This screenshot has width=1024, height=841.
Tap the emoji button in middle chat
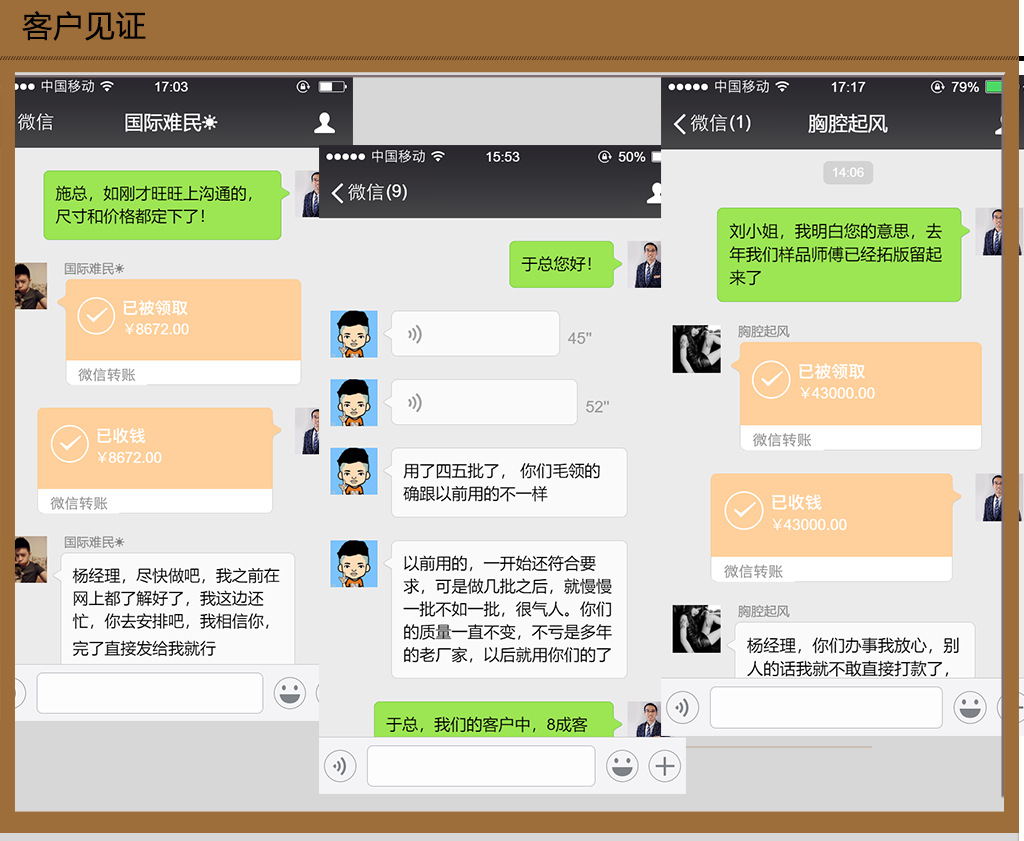coord(621,767)
